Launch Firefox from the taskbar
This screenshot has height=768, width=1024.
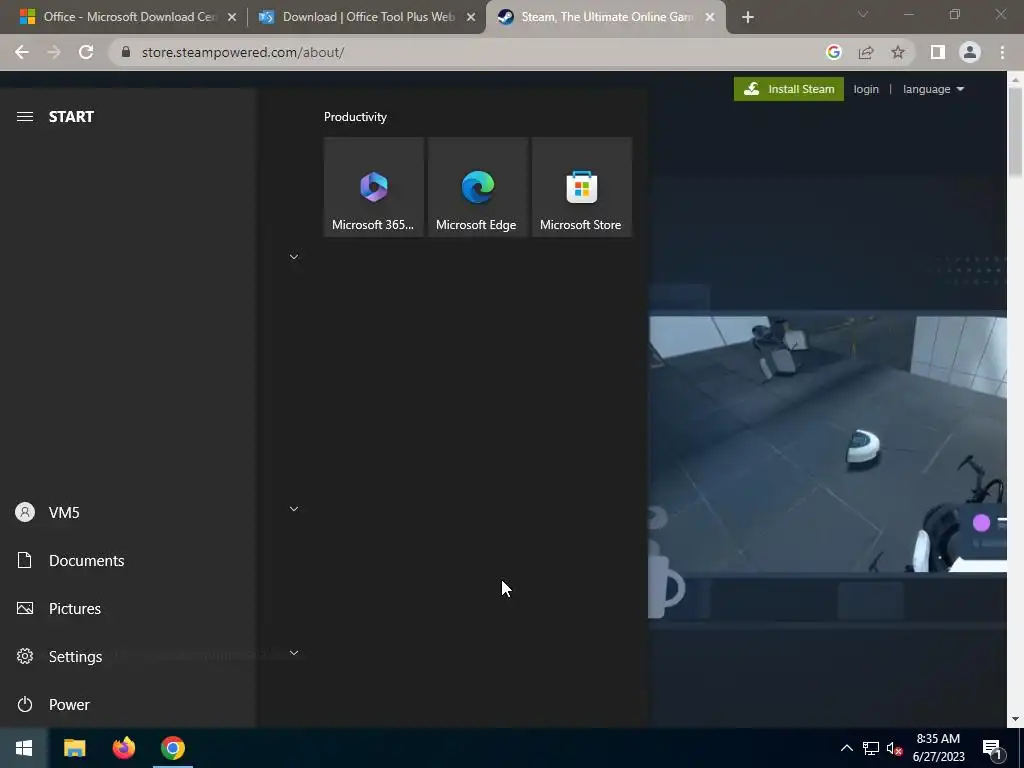[123, 748]
